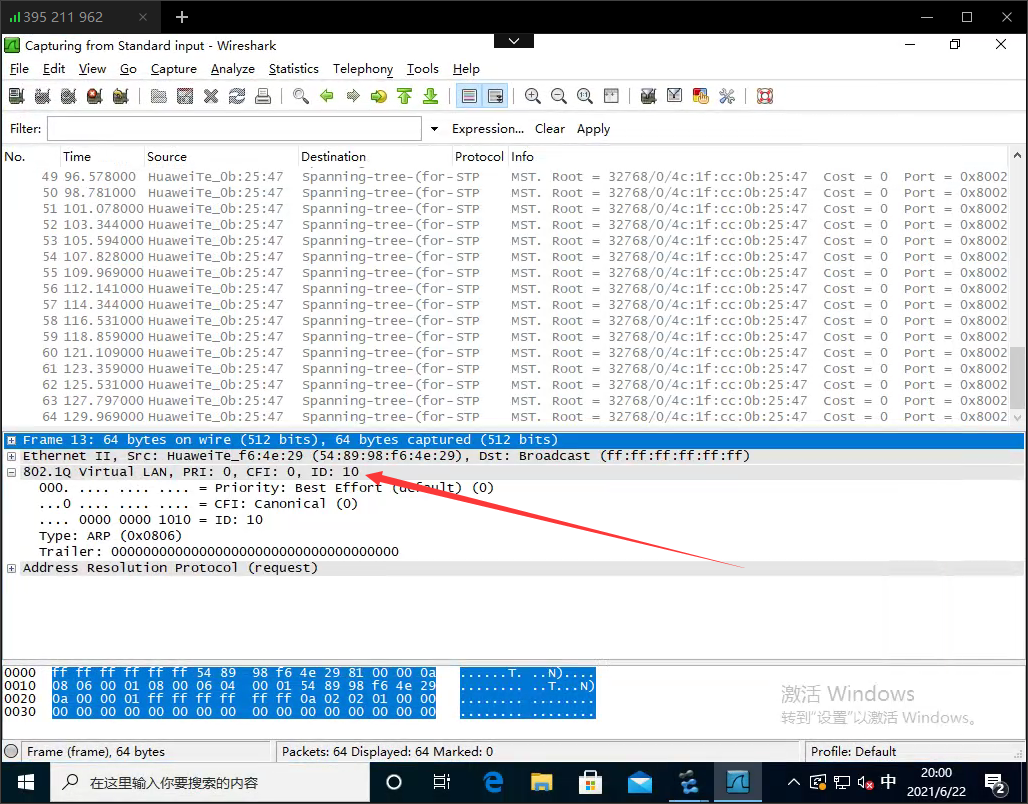Open coloring rules icon
Viewport: 1028px width, 804px height.
tap(700, 96)
